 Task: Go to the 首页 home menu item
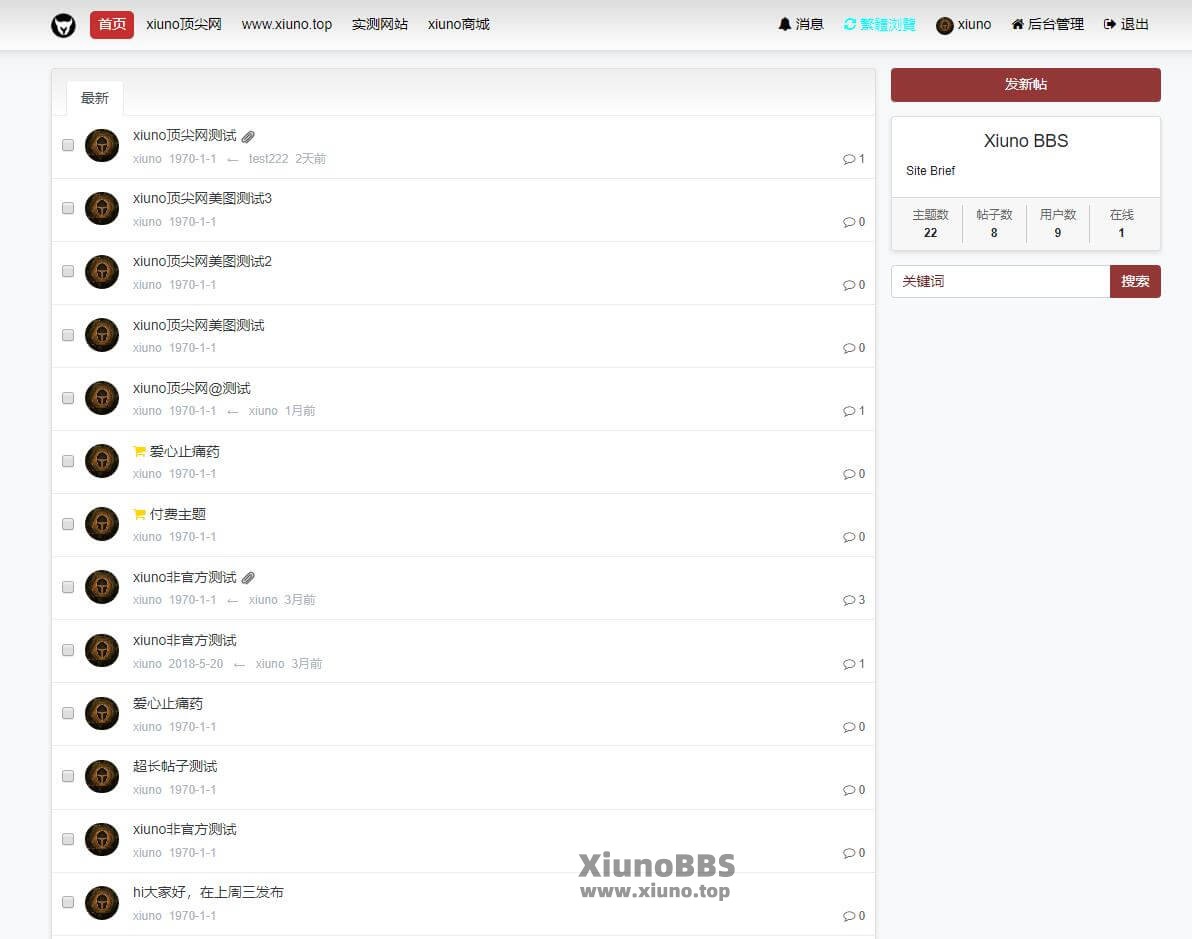pyautogui.click(x=112, y=24)
